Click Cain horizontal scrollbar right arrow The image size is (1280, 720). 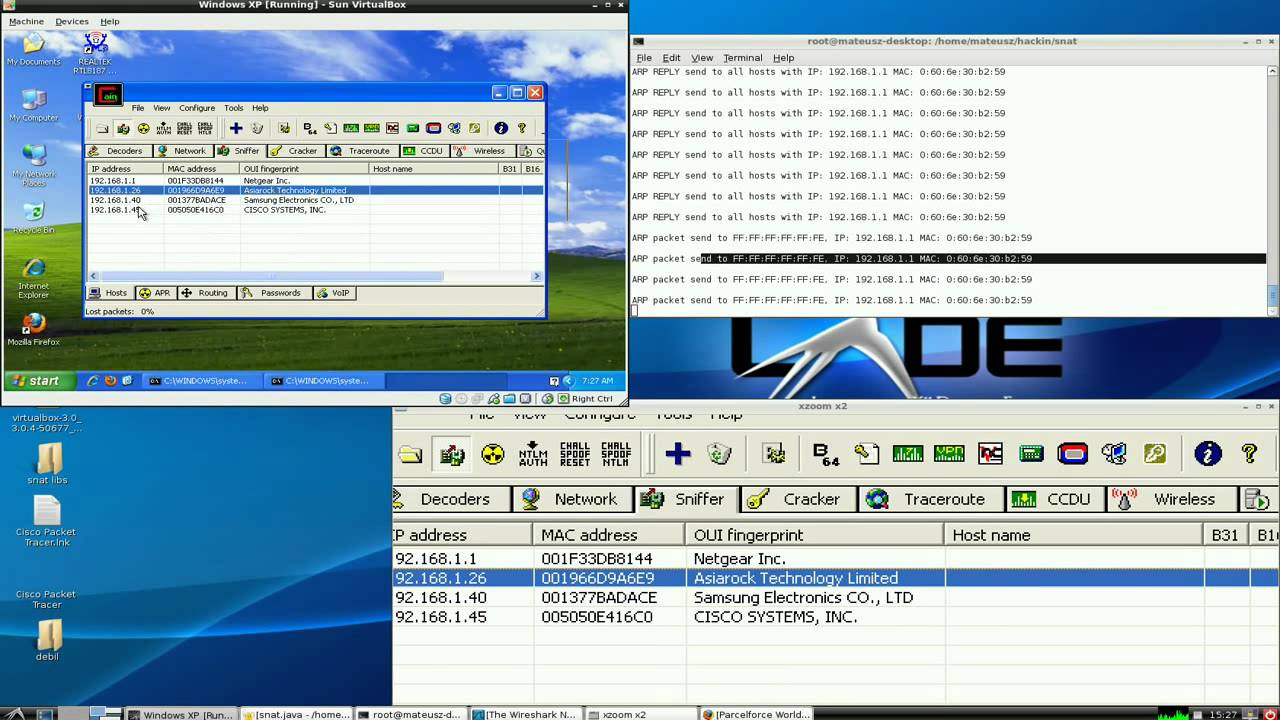coord(537,276)
